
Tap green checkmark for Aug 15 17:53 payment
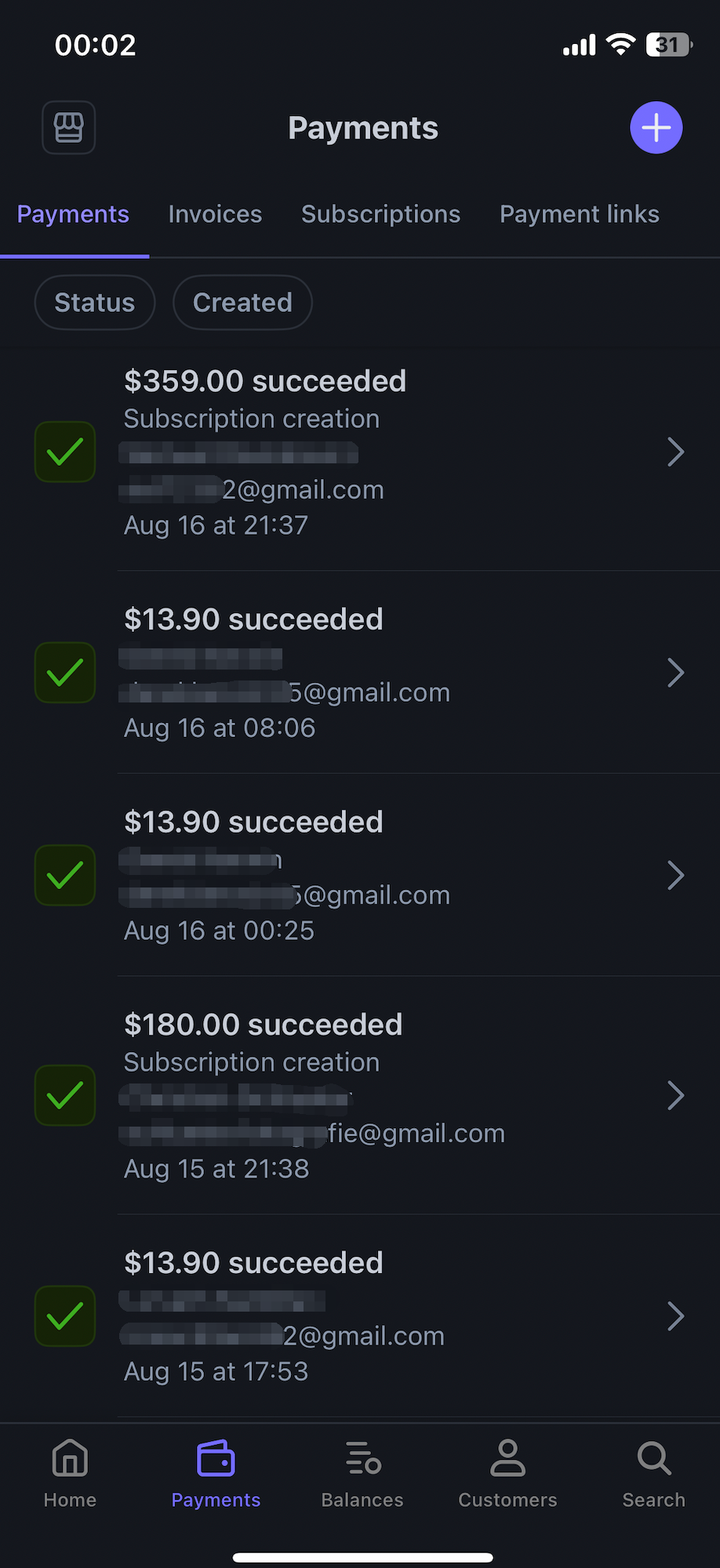click(x=65, y=1316)
